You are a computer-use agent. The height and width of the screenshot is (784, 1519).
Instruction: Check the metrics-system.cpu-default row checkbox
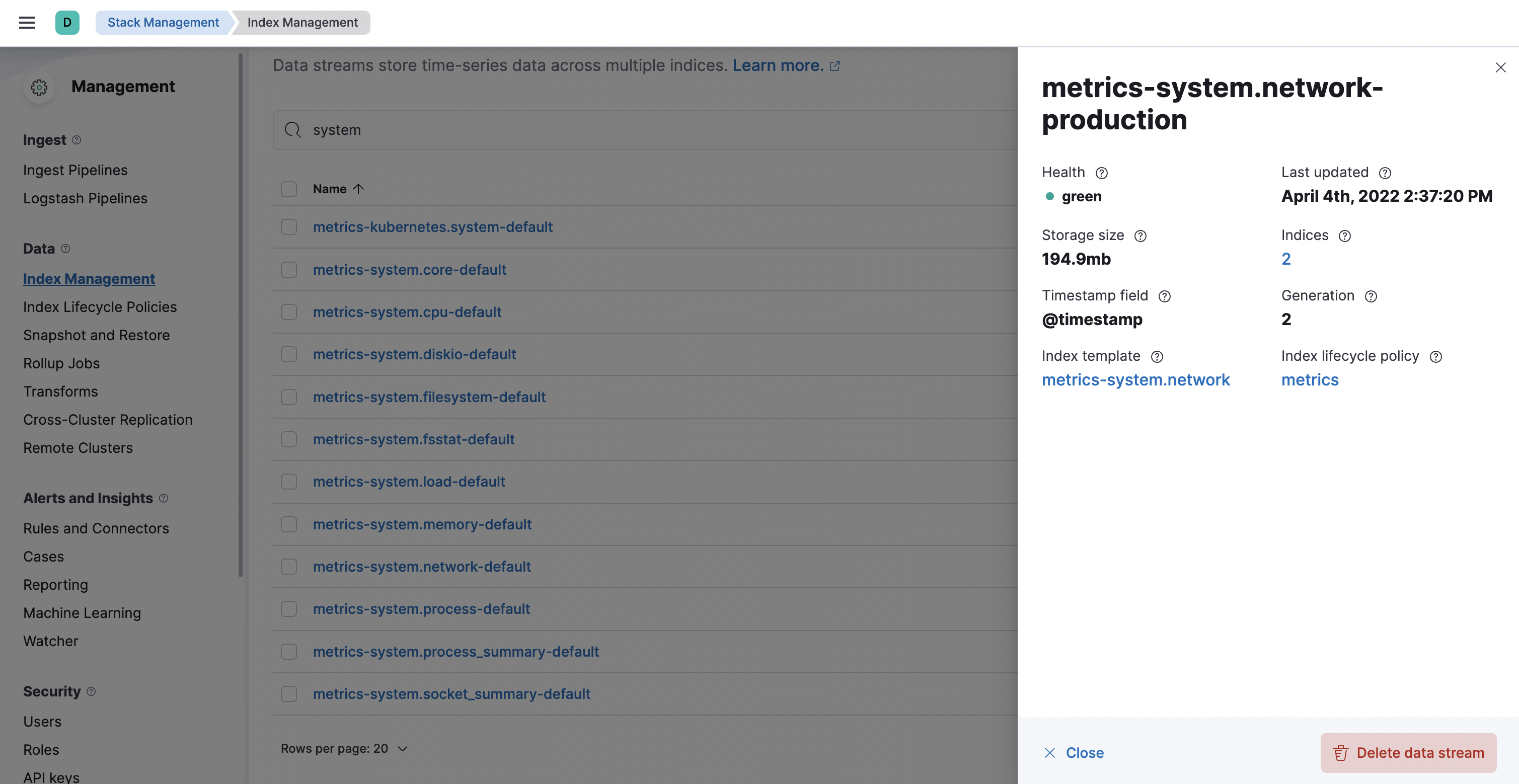289,312
